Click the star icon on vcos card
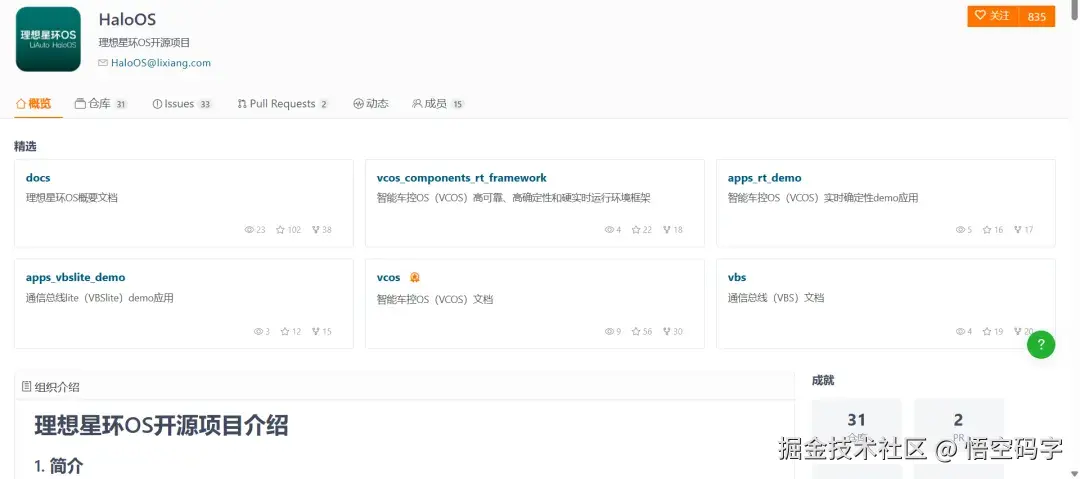Screen dimensions: 1080x479 pos(636,332)
